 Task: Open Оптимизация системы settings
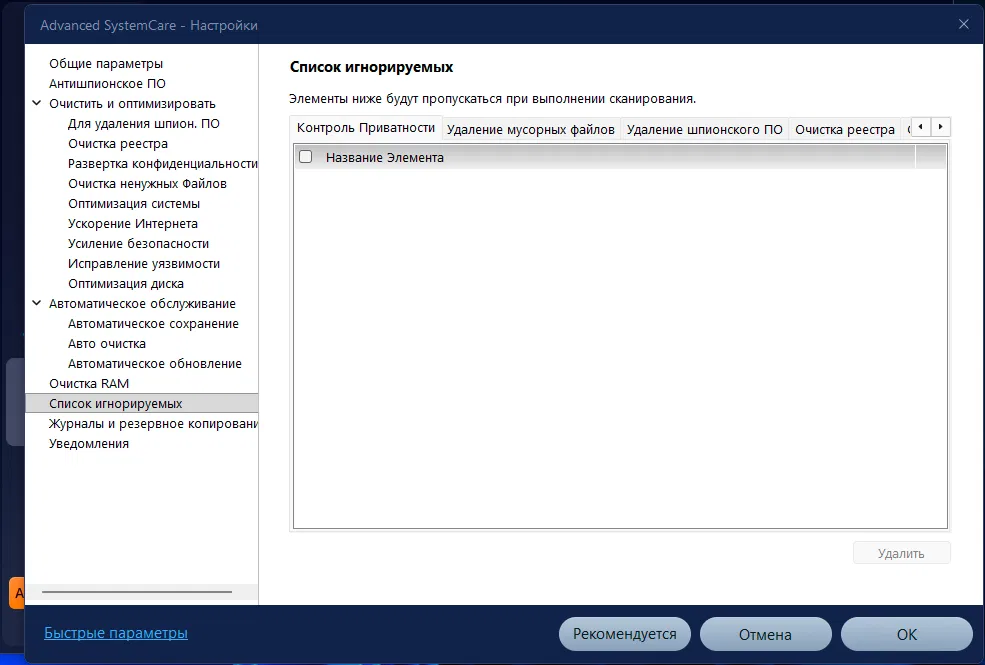(x=134, y=204)
